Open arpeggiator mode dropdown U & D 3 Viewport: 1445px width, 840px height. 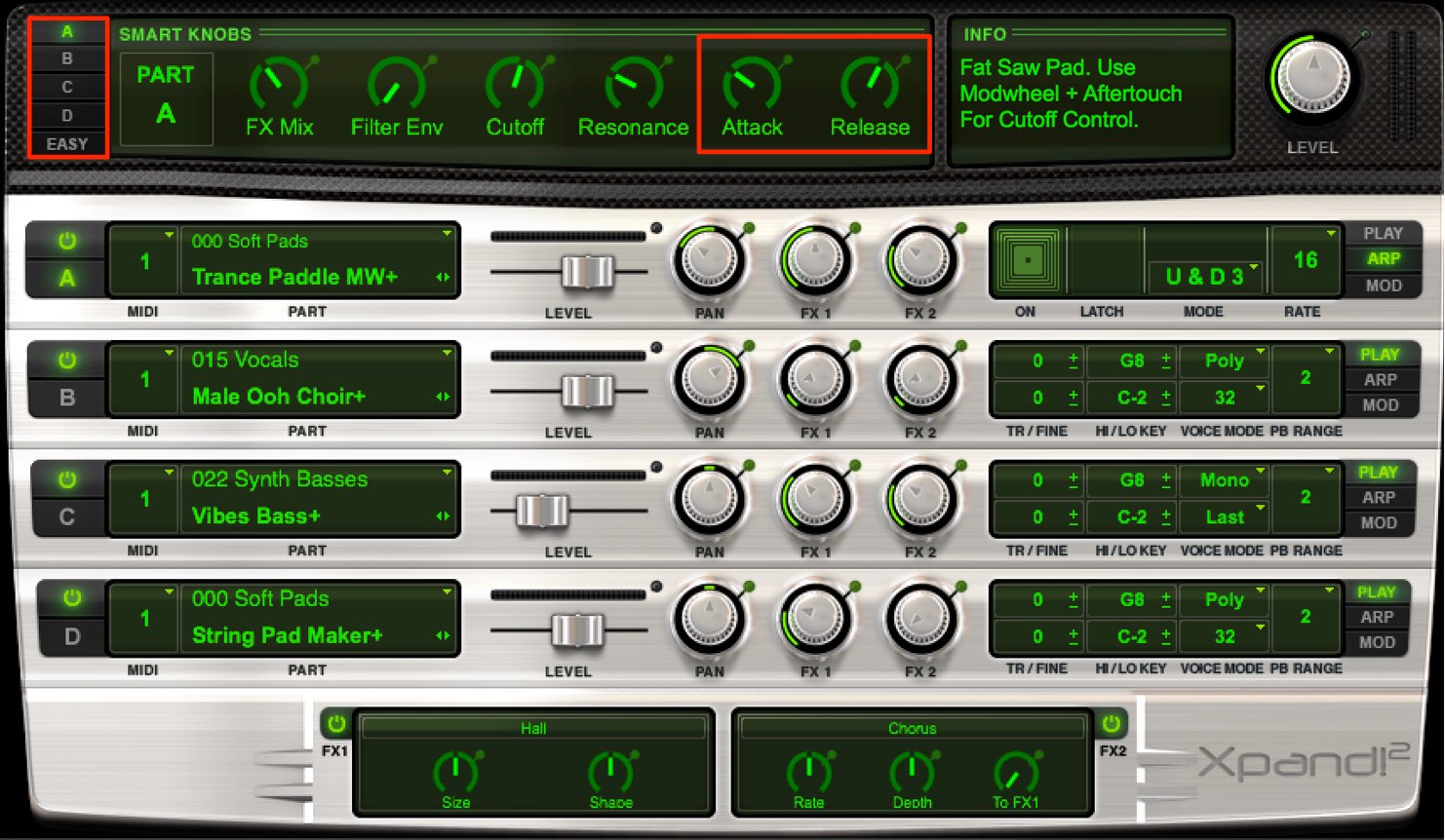1207,277
